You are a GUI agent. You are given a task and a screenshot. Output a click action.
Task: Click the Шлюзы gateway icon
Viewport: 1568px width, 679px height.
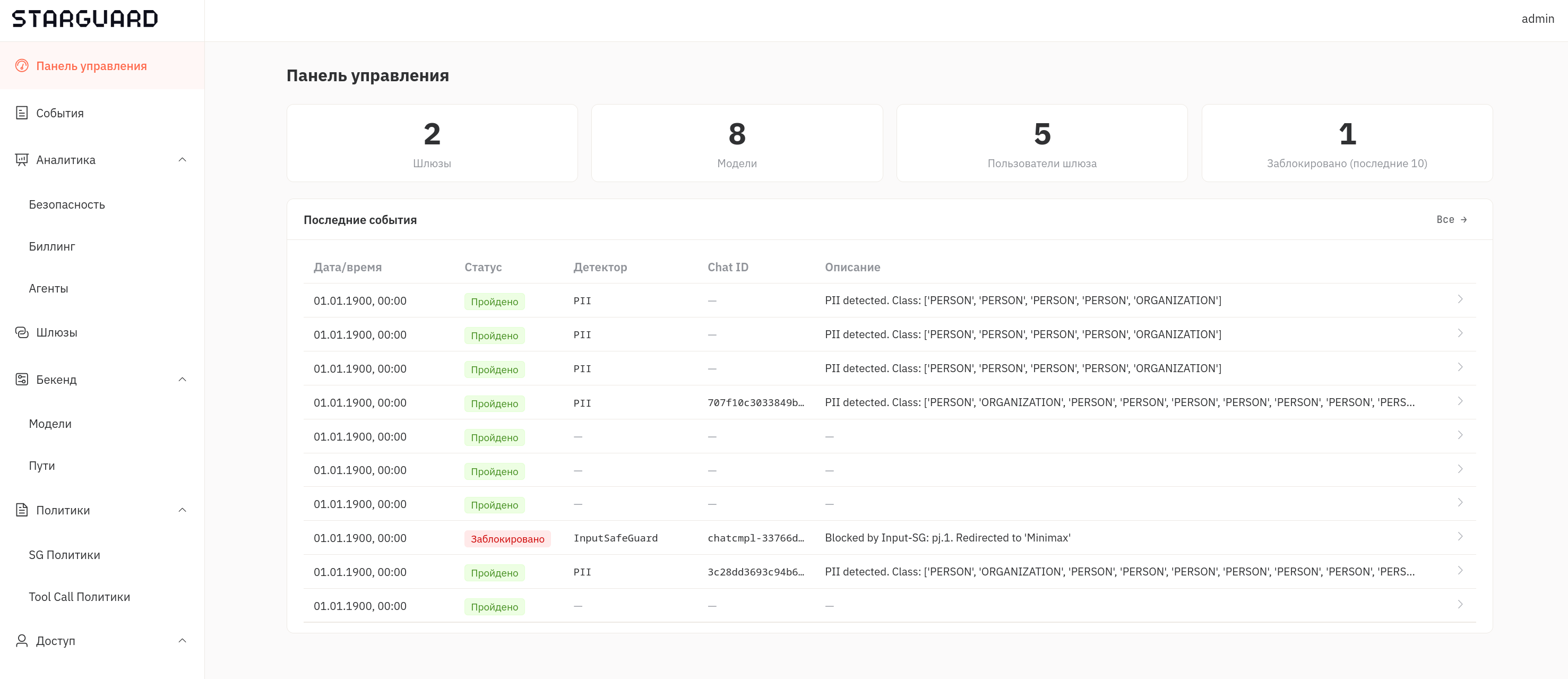(x=22, y=332)
